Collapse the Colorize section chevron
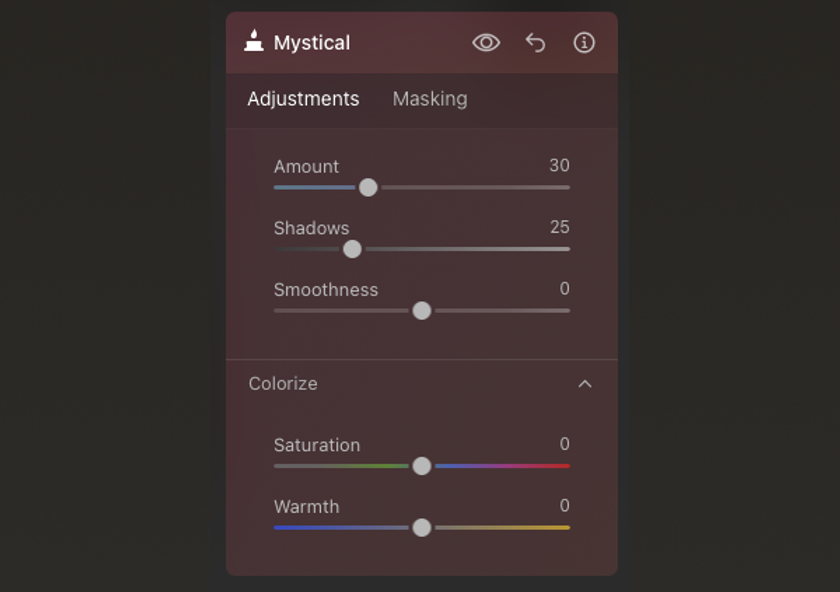 pyautogui.click(x=585, y=384)
